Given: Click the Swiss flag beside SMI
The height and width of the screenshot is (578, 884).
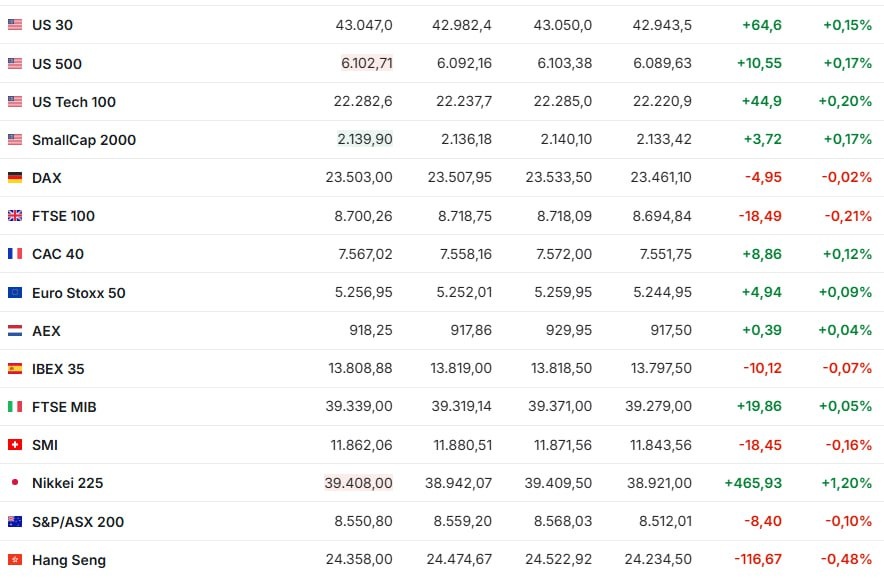Looking at the screenshot, I should (x=15, y=444).
